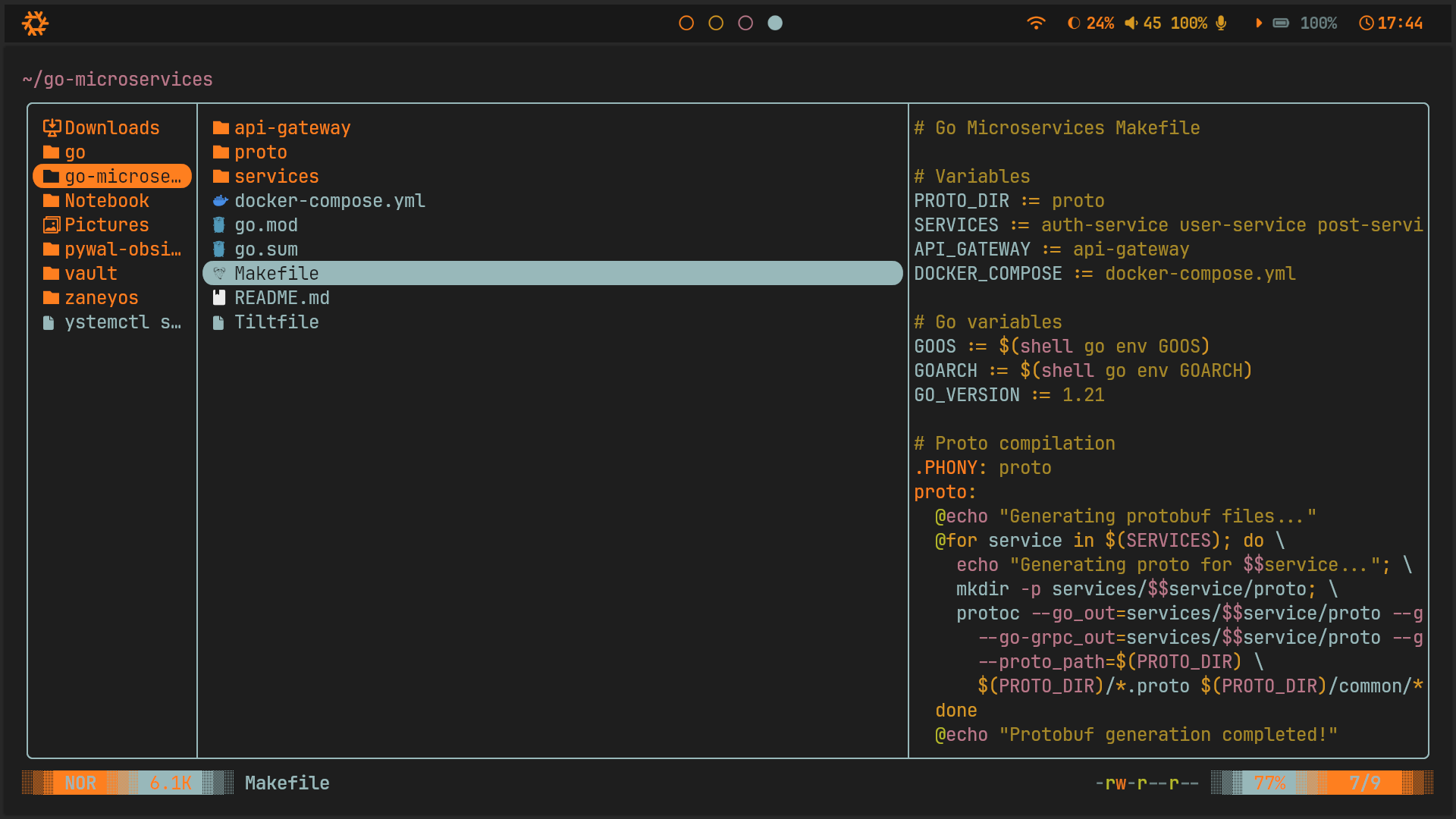The height and width of the screenshot is (819, 1456).
Task: Click the Makefile icon in the highlighted row
Action: click(x=219, y=273)
